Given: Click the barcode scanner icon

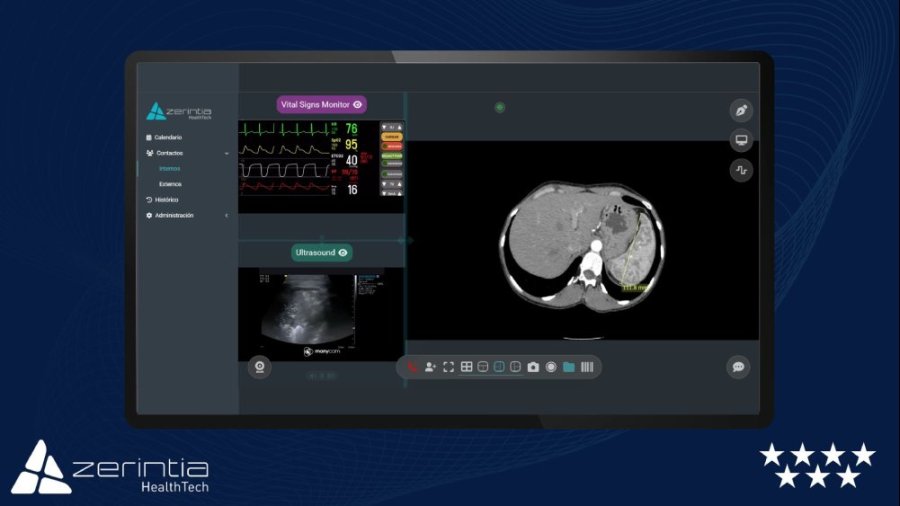Looking at the screenshot, I should pos(587,367).
